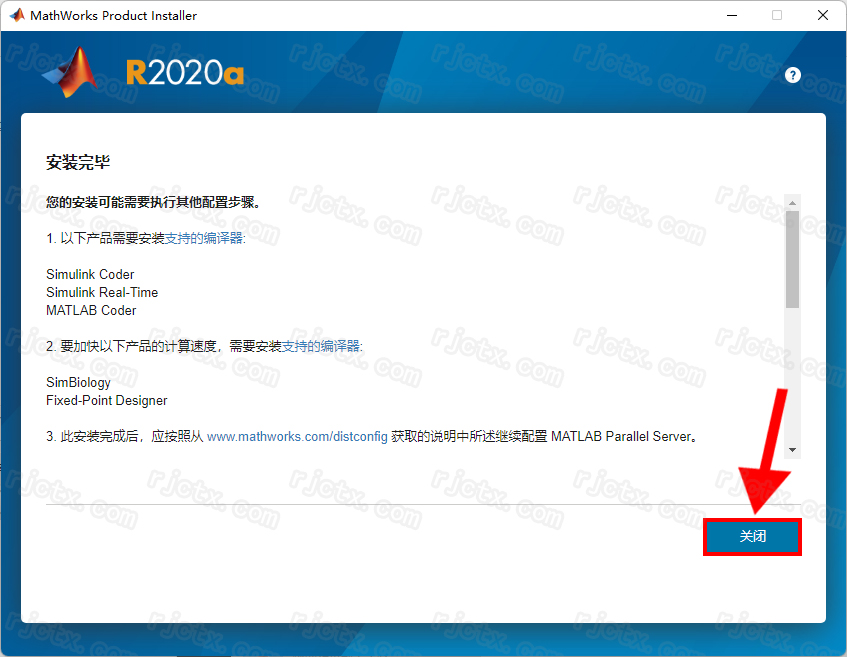The width and height of the screenshot is (847, 657).
Task: Open 支持的编译器 link in item 2
Action: 322,346
